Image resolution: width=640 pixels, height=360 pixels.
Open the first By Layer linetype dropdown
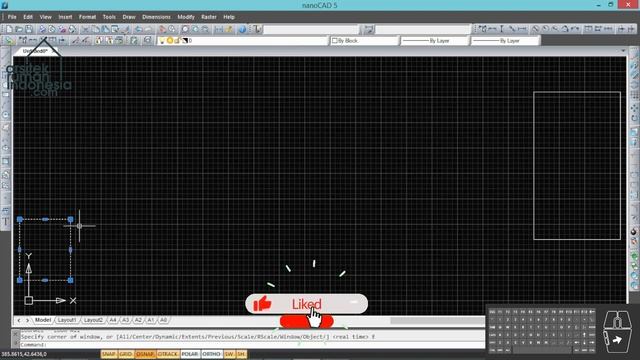pos(435,41)
